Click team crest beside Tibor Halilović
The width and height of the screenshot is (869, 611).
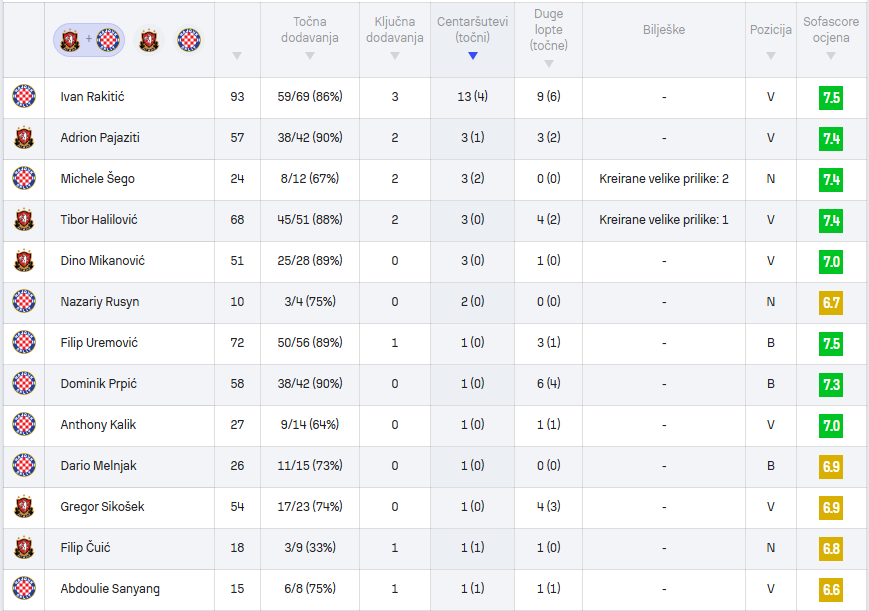pyautogui.click(x=24, y=219)
